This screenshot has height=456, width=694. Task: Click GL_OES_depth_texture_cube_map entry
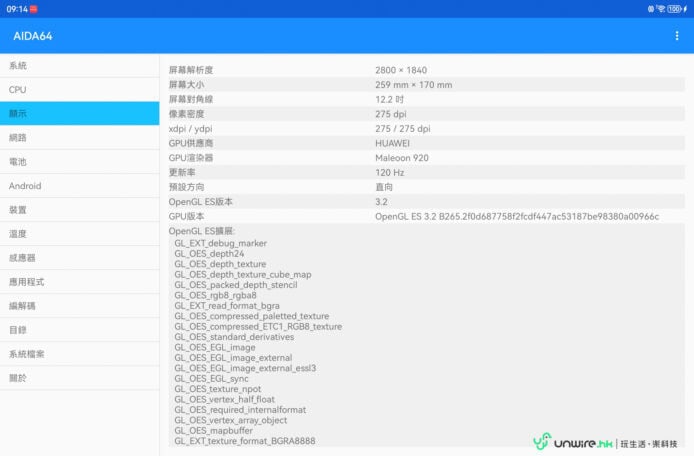pyautogui.click(x=243, y=274)
